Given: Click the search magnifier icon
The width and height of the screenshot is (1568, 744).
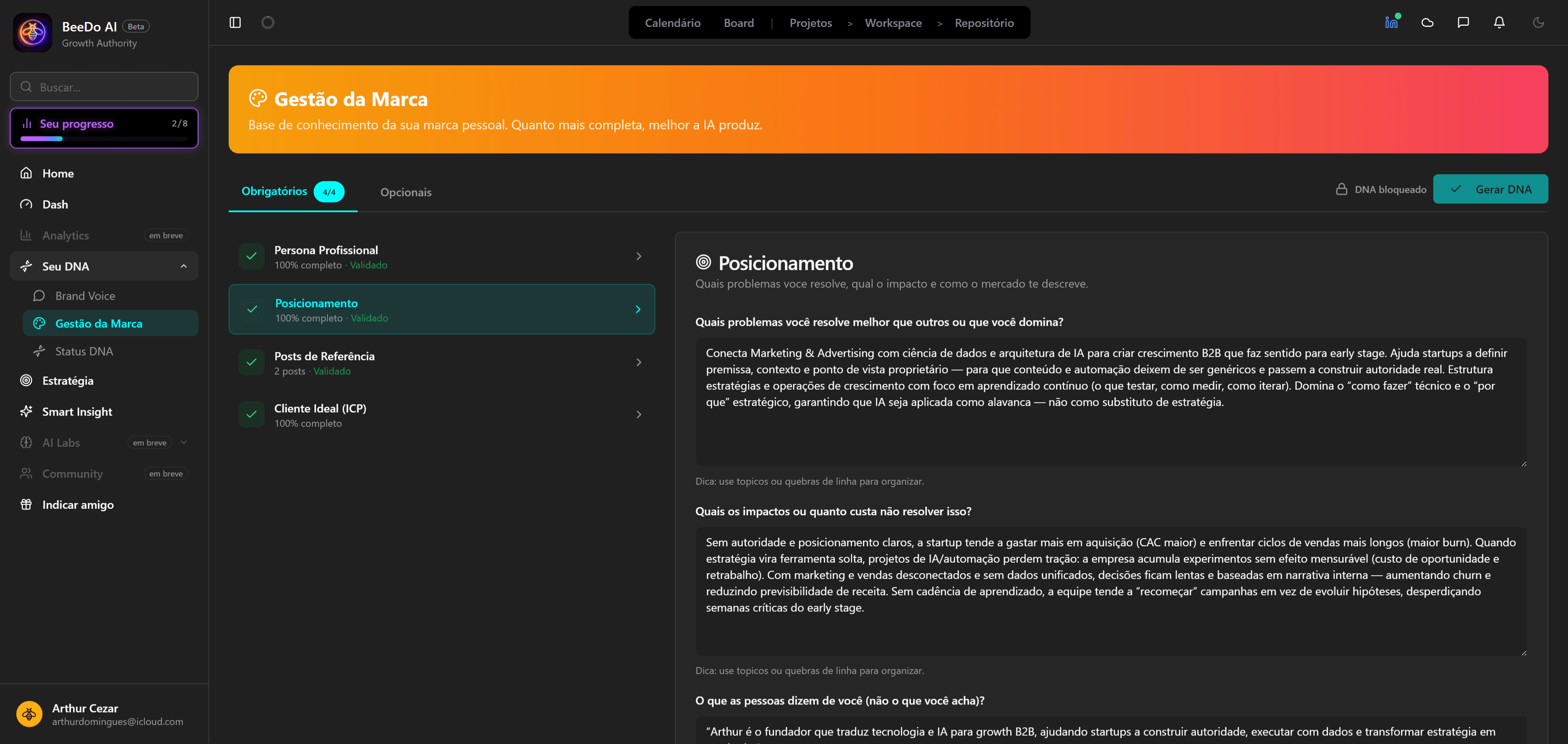Looking at the screenshot, I should pos(26,87).
